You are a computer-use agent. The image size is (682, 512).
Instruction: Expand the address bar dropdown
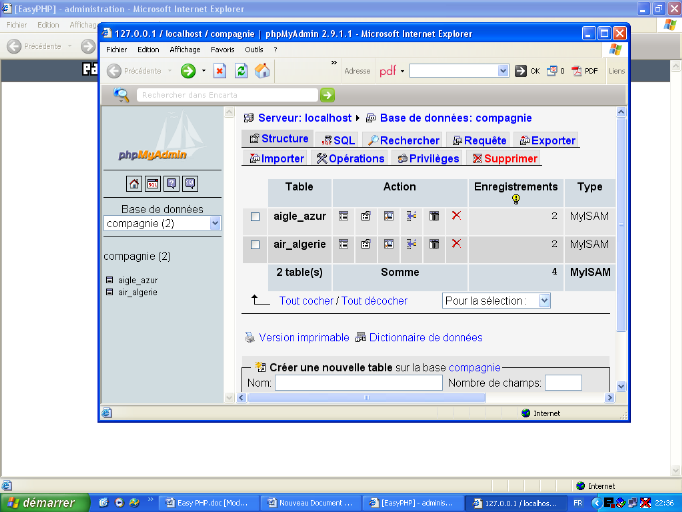pos(503,70)
